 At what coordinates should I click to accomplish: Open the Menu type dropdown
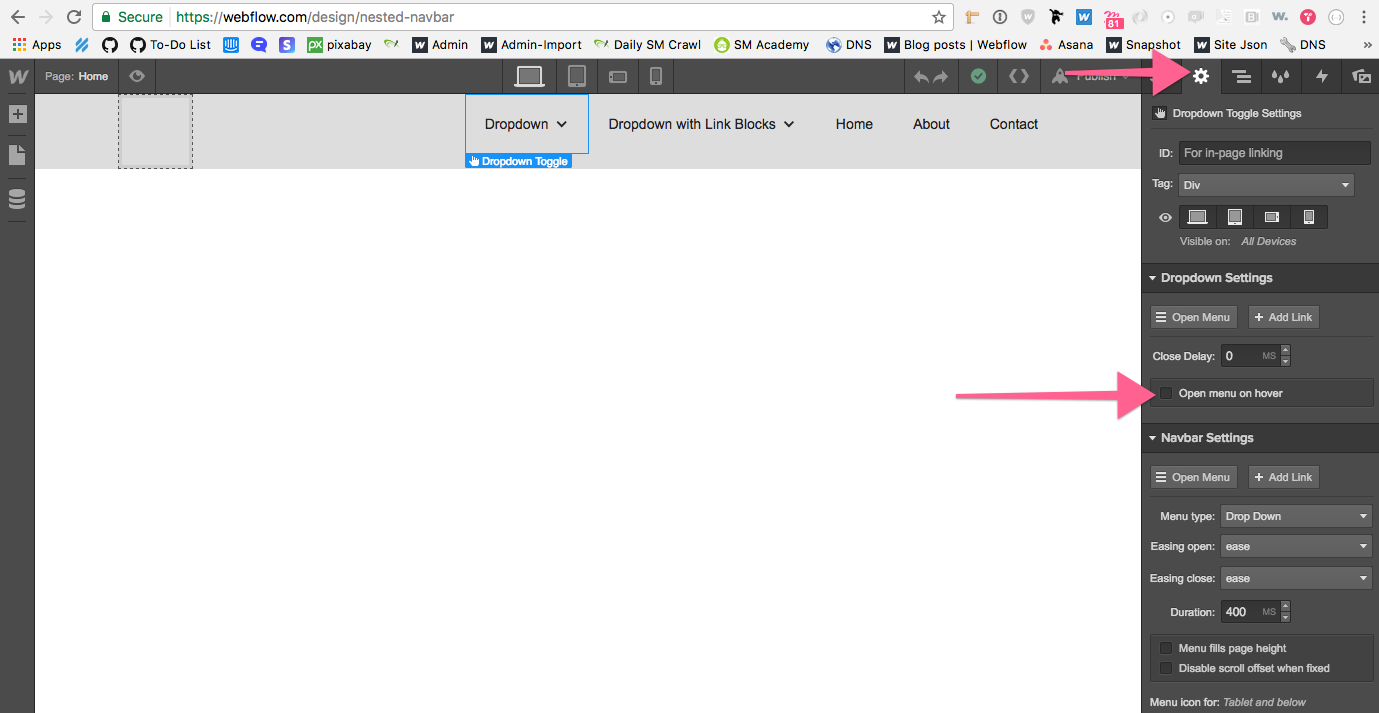1296,515
